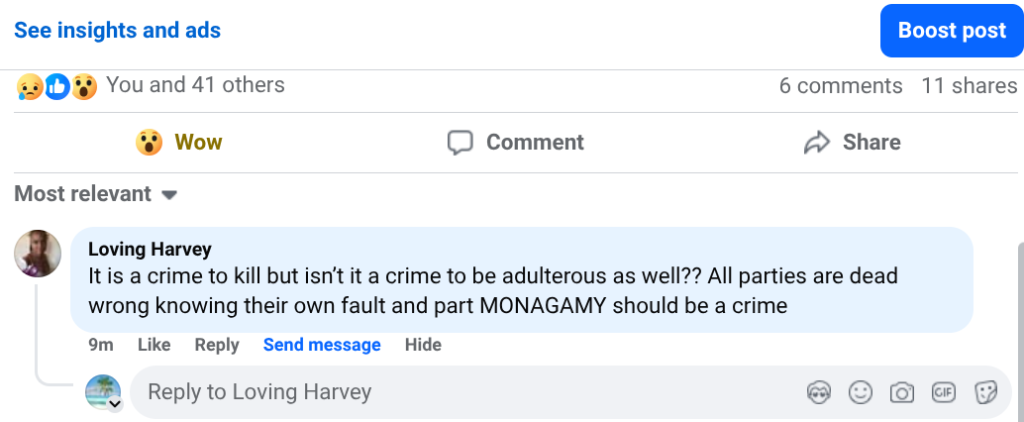This screenshot has height=422, width=1024.
Task: View the 6 comments count
Action: 840,86
